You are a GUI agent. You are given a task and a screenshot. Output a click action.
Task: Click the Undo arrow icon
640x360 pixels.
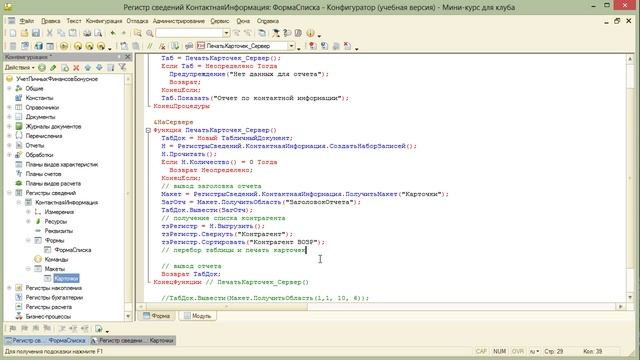[113, 33]
